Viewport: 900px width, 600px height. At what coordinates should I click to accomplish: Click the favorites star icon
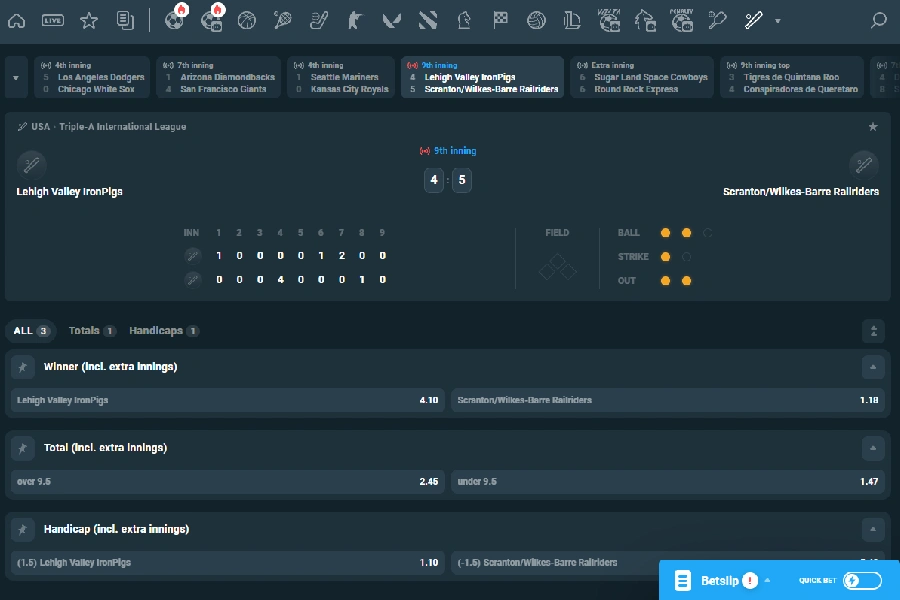pos(90,20)
